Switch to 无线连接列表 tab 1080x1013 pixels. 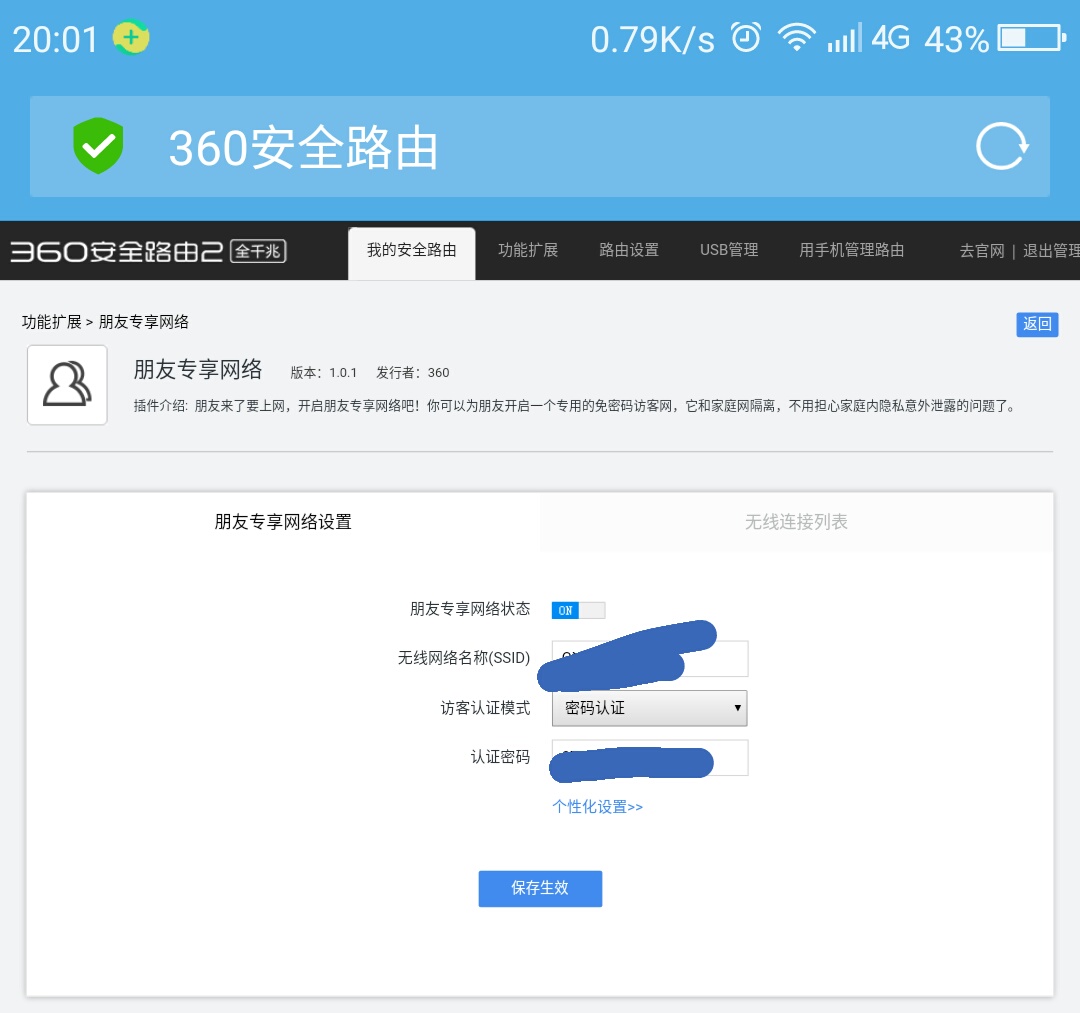tap(796, 522)
